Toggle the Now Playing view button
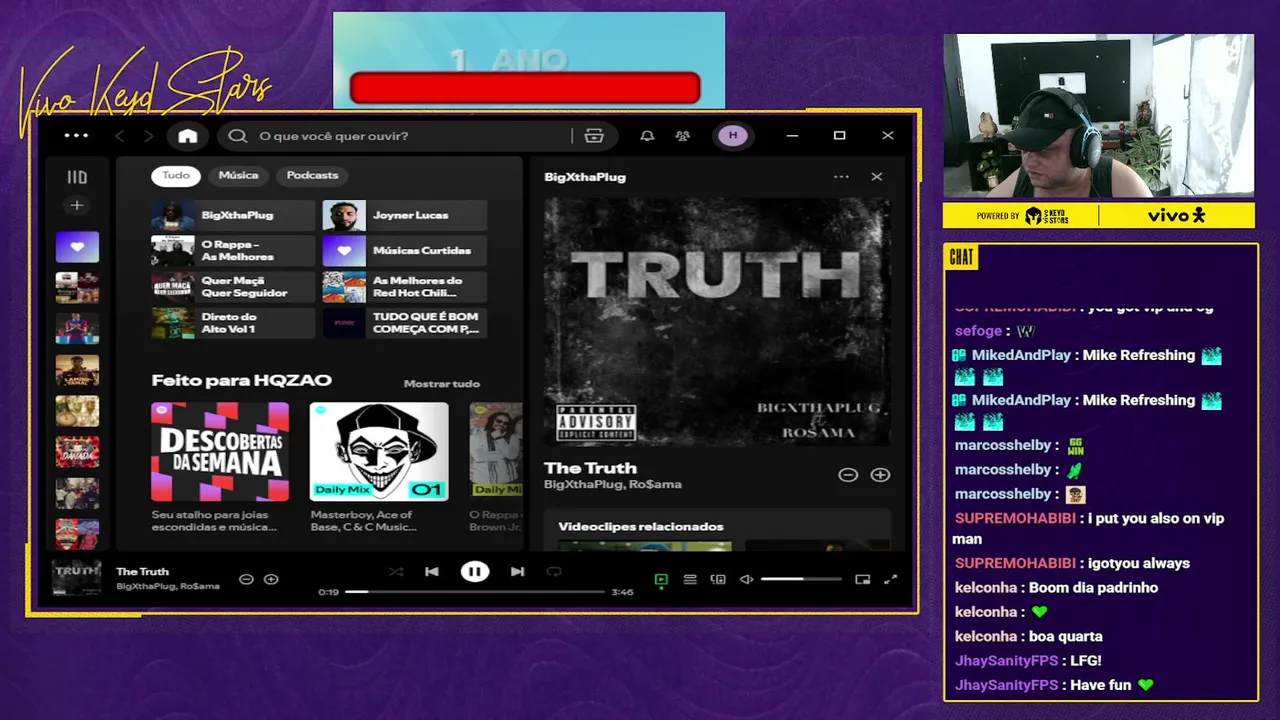1280x720 pixels. click(661, 579)
